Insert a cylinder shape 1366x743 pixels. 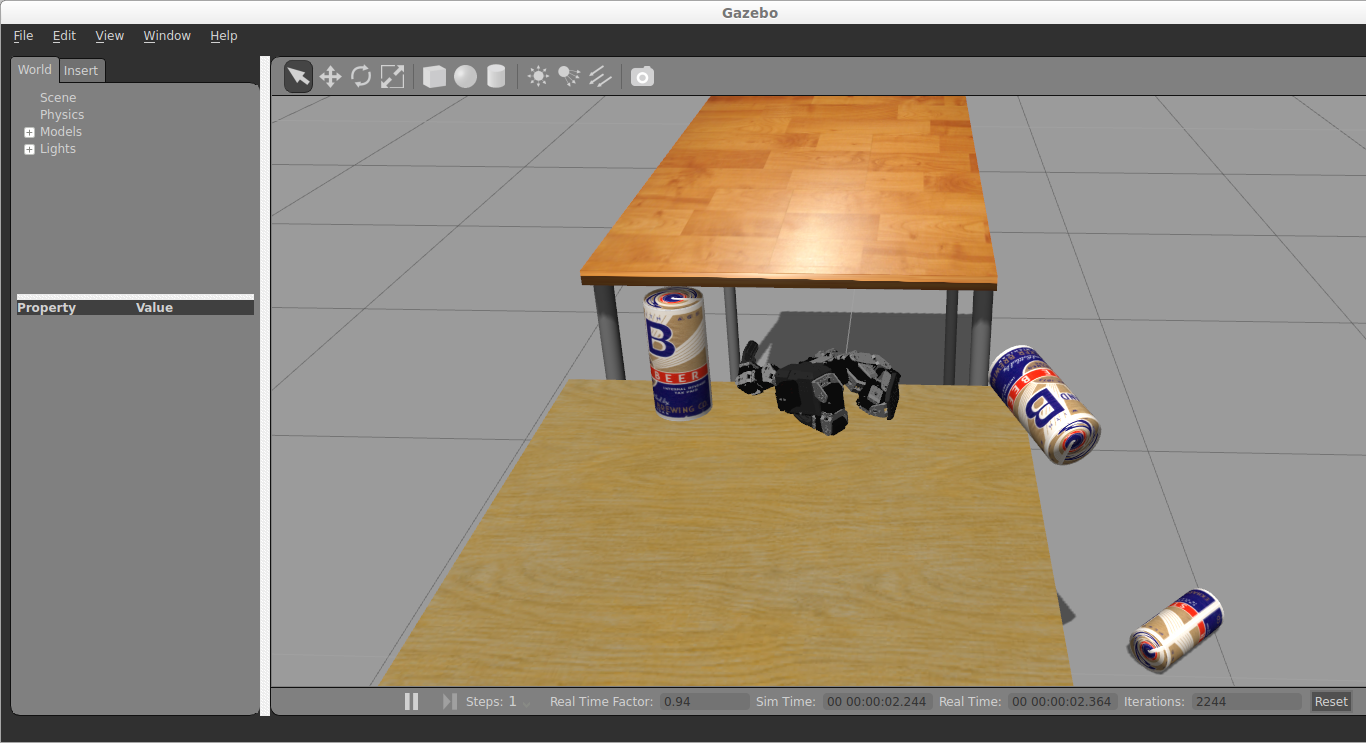(x=496, y=77)
